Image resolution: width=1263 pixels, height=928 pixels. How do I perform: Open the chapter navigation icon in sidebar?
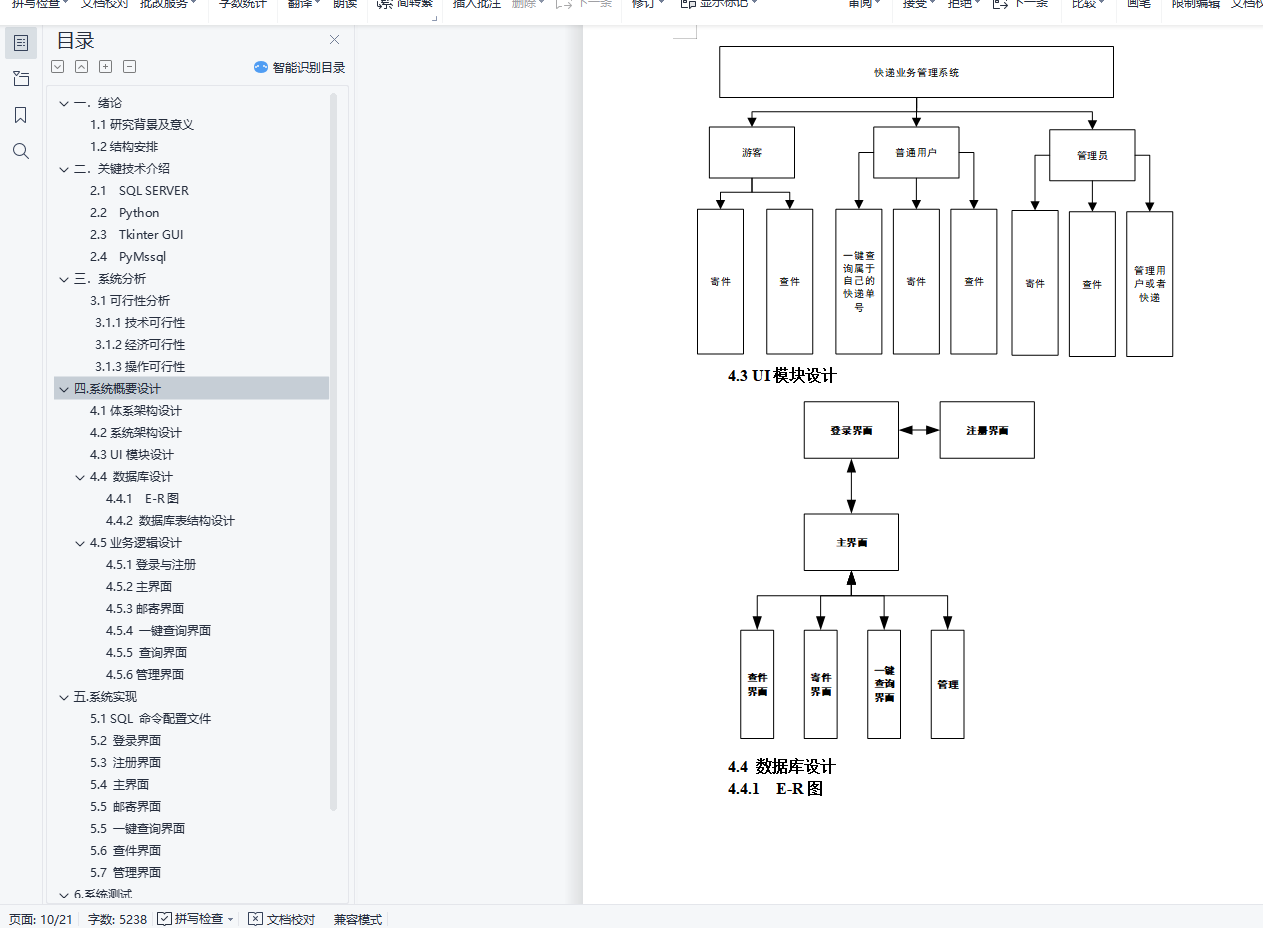pyautogui.click(x=21, y=79)
